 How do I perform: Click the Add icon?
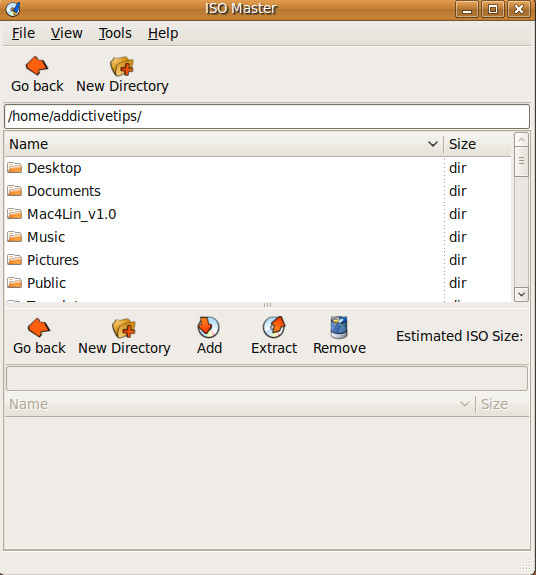click(209, 327)
